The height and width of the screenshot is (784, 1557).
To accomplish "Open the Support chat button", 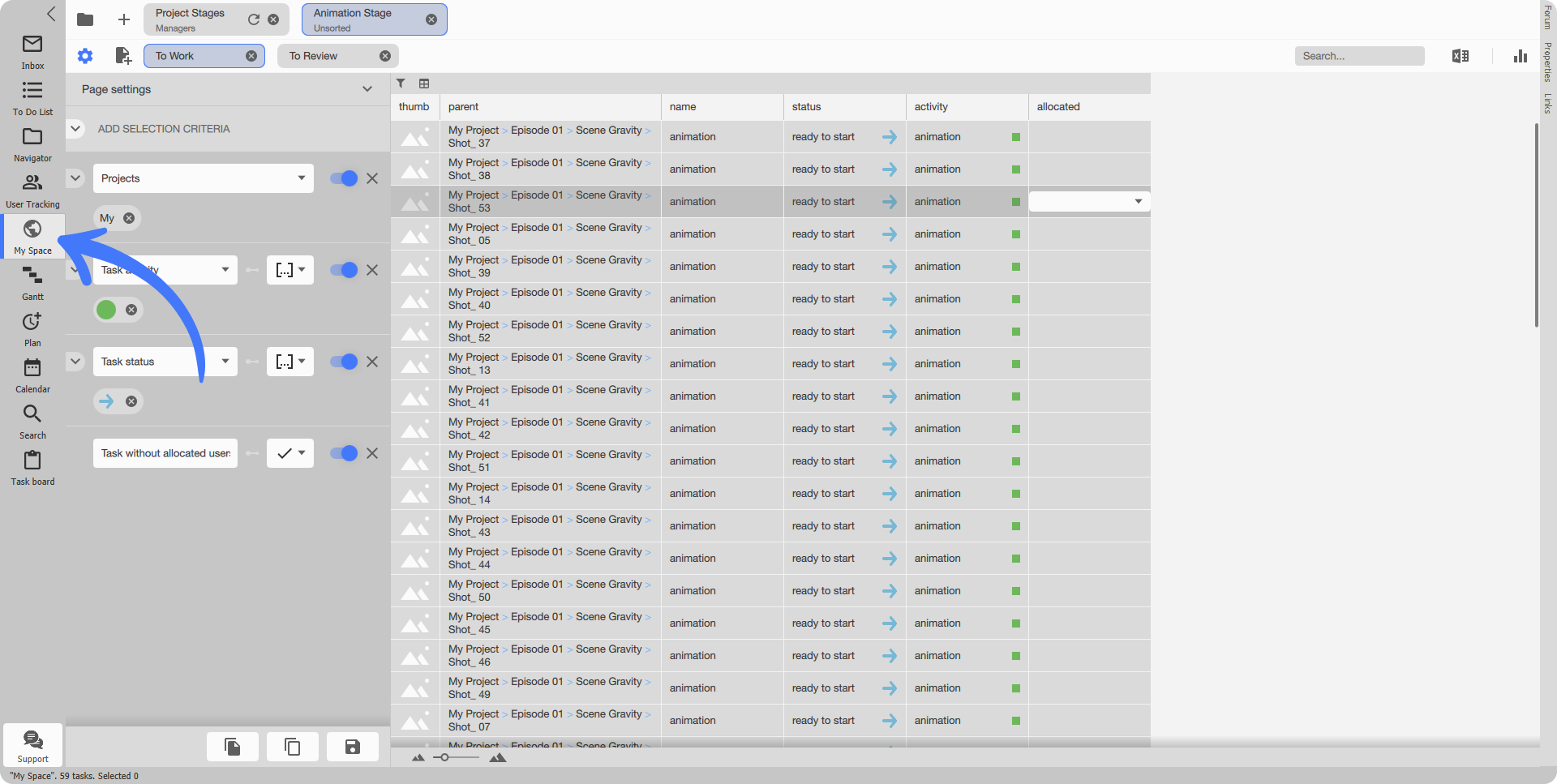I will [x=32, y=745].
